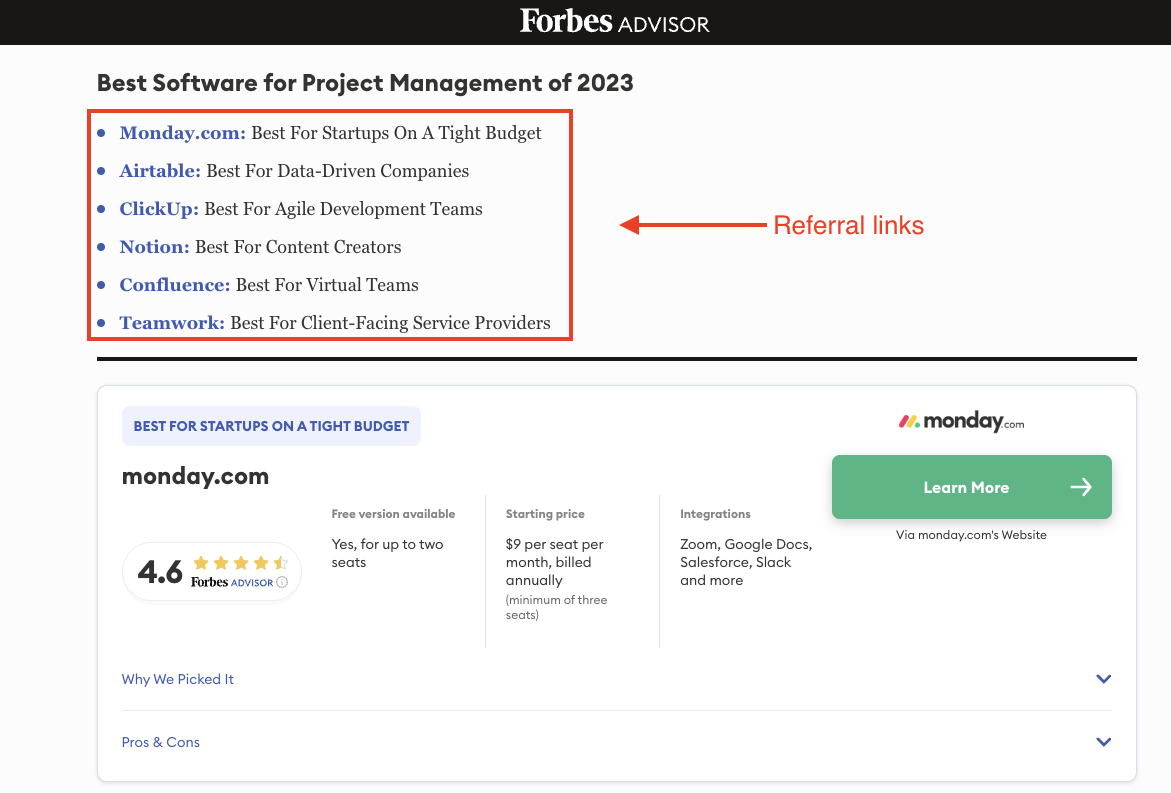Image resolution: width=1171 pixels, height=793 pixels.
Task: Click the Best For Data-Driven Companies text
Action: point(338,171)
